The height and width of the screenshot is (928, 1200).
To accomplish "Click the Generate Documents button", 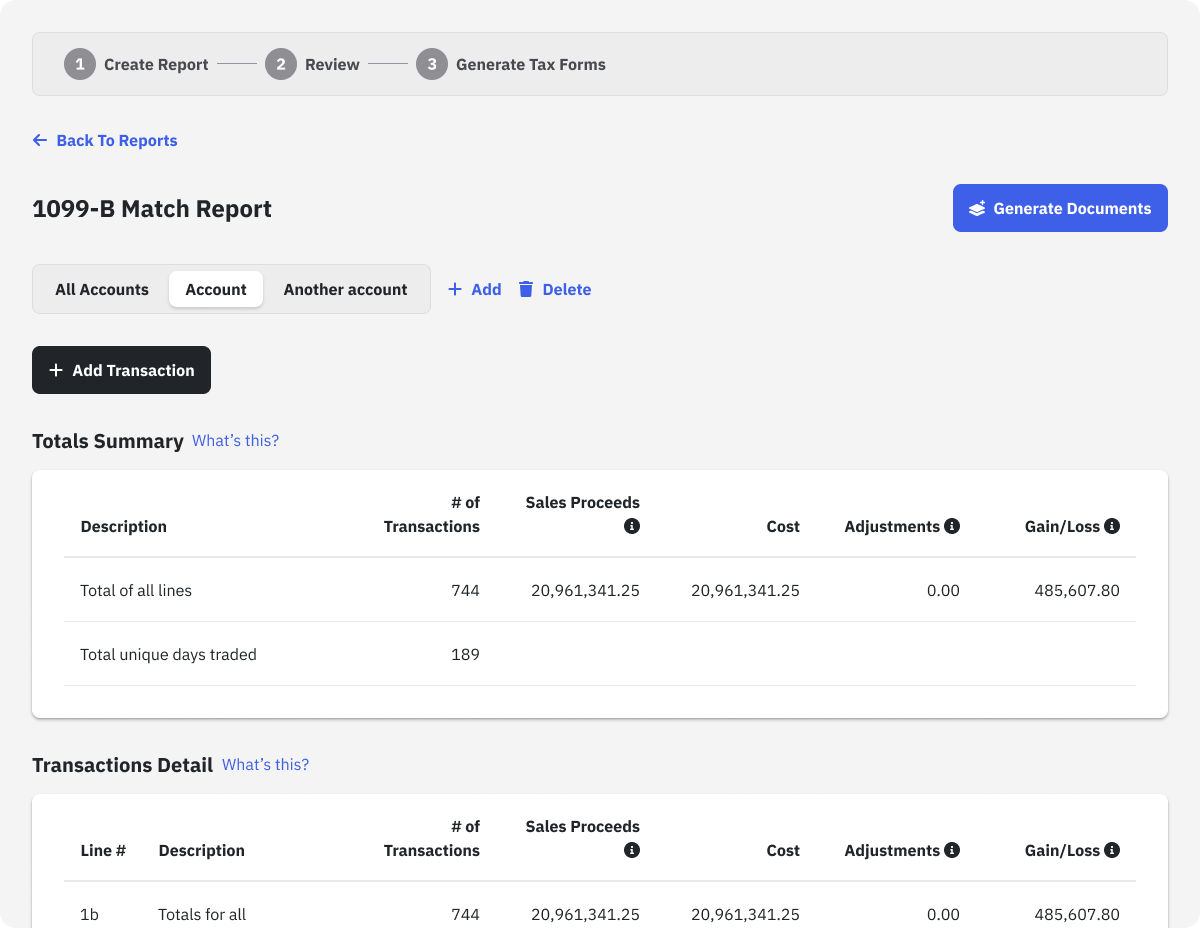I will click(x=1060, y=208).
